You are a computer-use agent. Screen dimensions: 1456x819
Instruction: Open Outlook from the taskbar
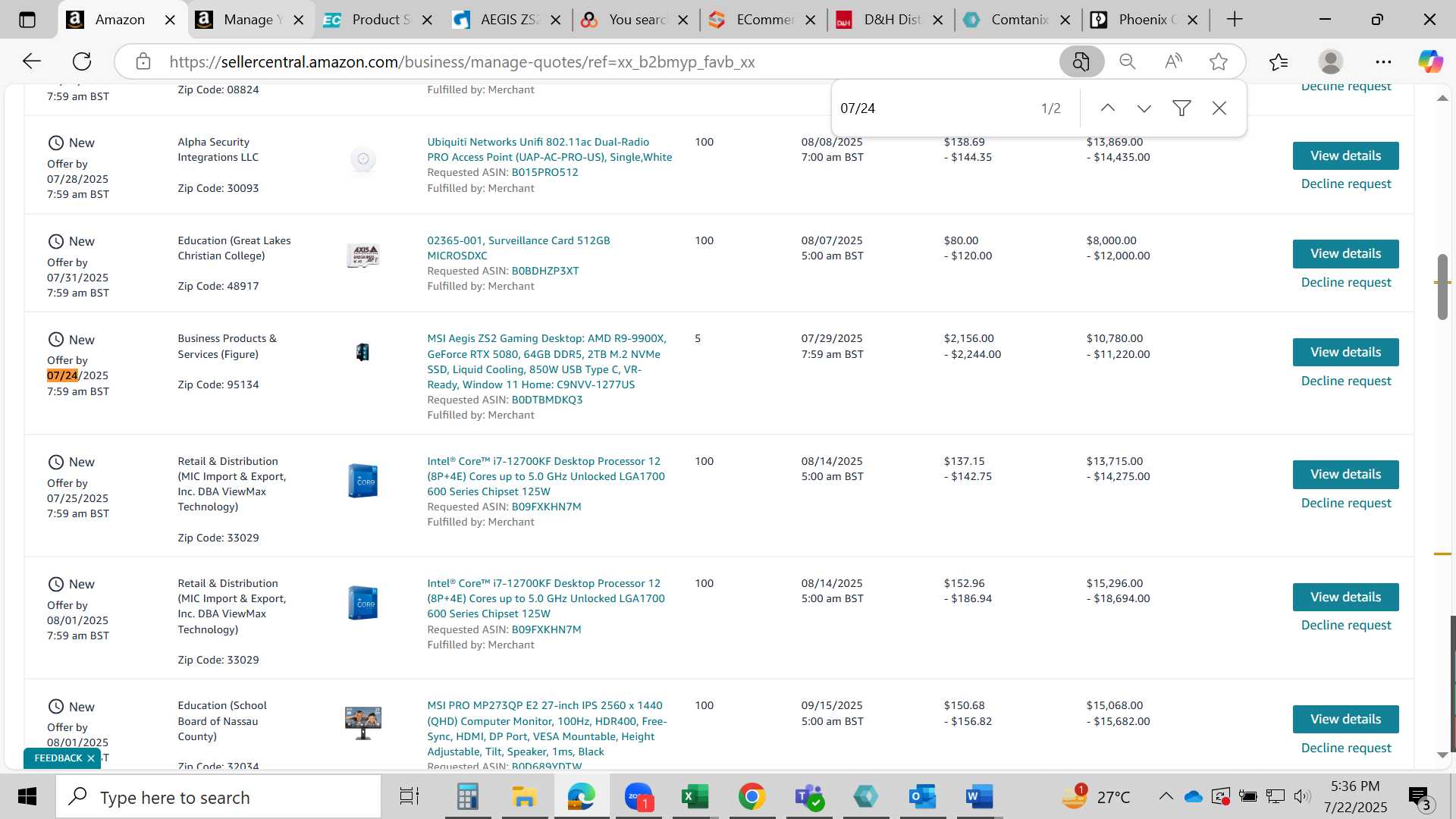922,797
